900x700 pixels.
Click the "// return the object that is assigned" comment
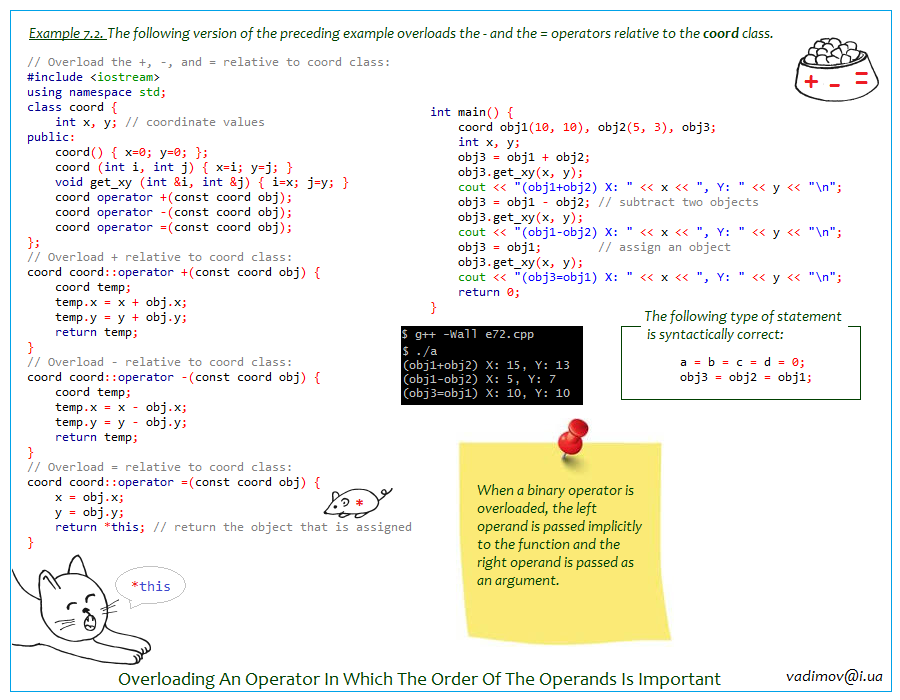coord(282,527)
